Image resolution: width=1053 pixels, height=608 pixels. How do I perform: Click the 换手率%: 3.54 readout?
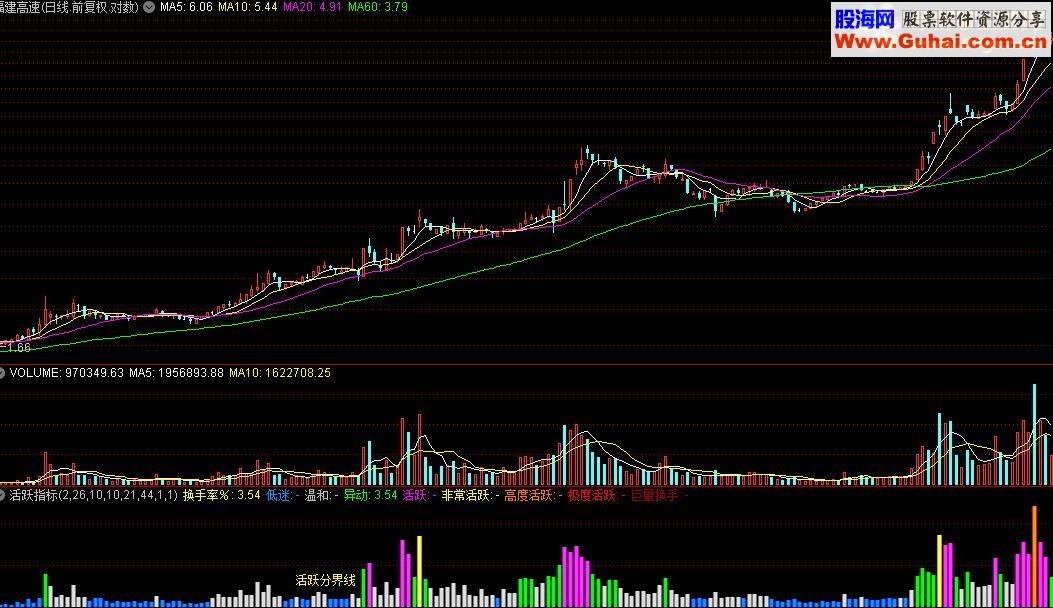[x=222, y=496]
